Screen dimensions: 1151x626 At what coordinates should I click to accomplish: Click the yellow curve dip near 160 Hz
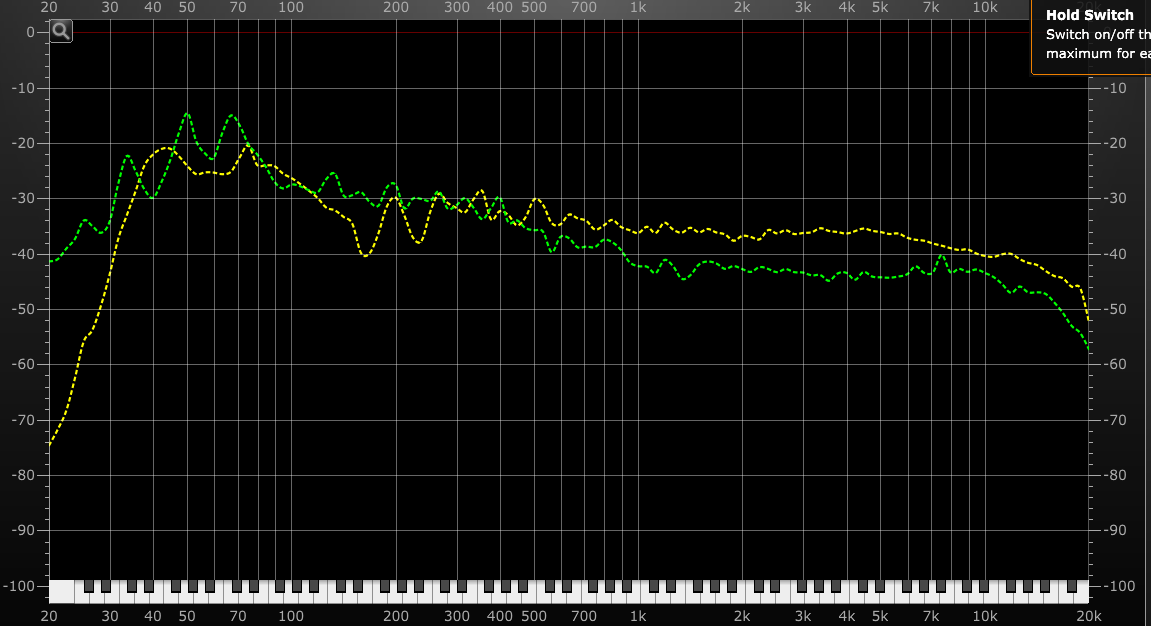click(365, 256)
